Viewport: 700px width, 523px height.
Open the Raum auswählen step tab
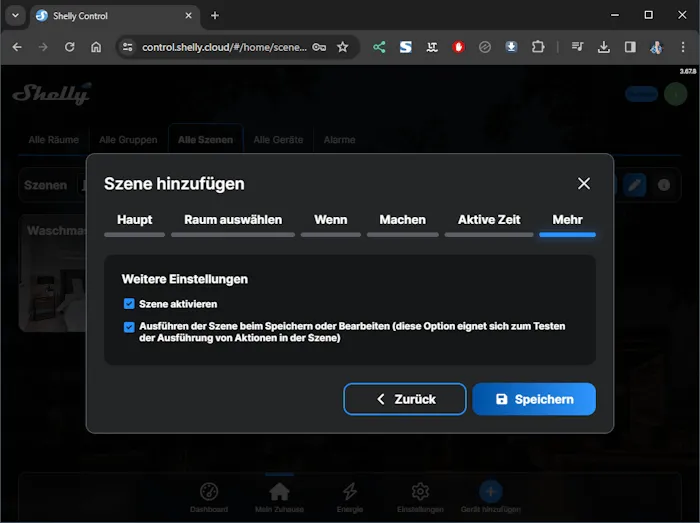tap(233, 220)
